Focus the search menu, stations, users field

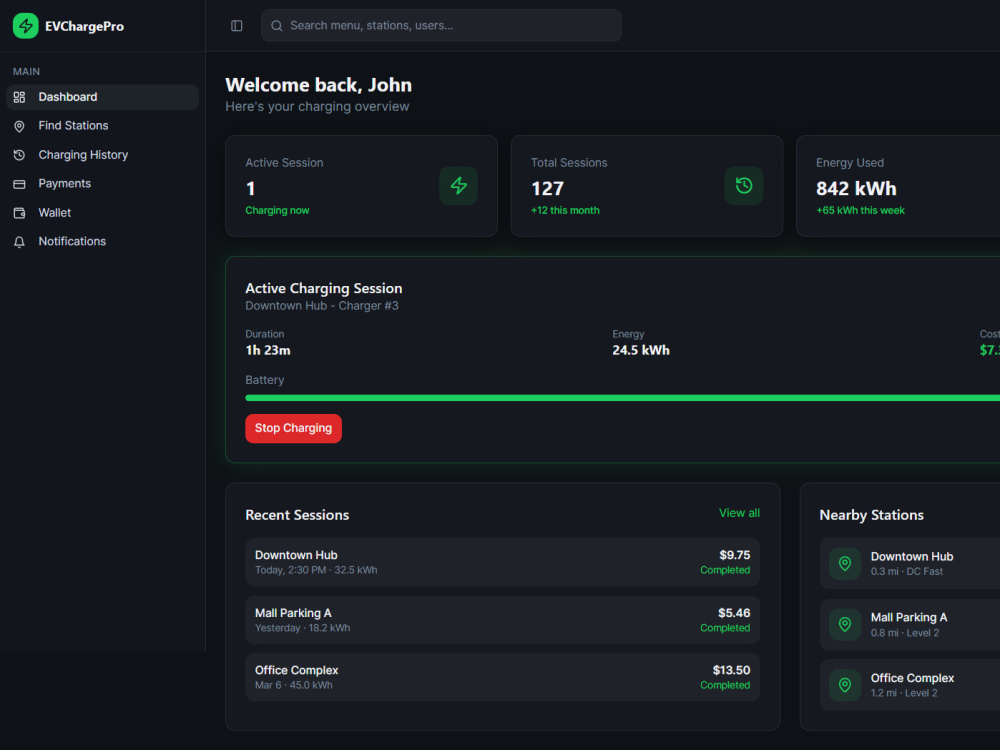pos(441,26)
